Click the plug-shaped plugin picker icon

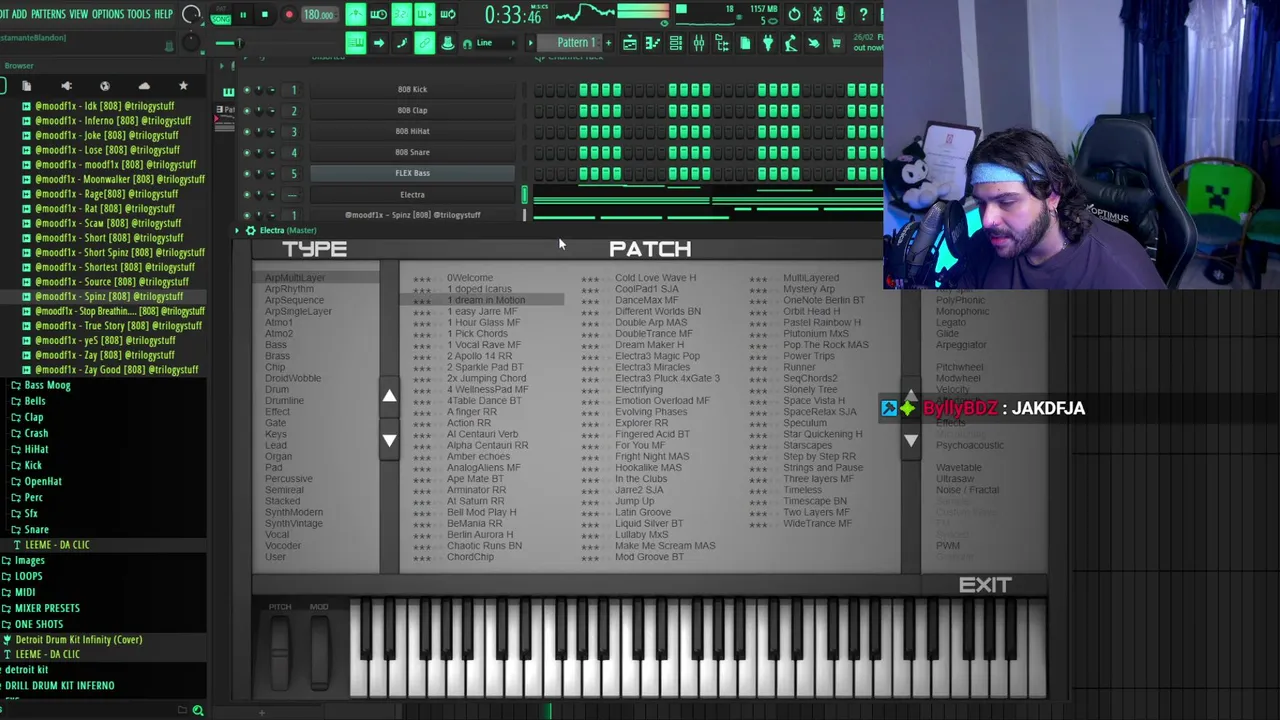pos(767,43)
